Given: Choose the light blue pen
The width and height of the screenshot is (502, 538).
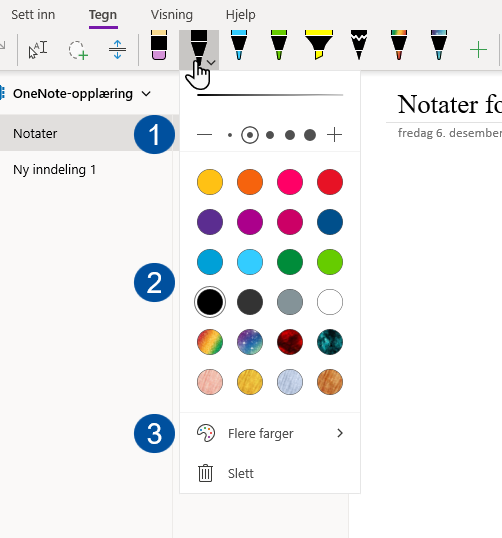Looking at the screenshot, I should coord(239,45).
